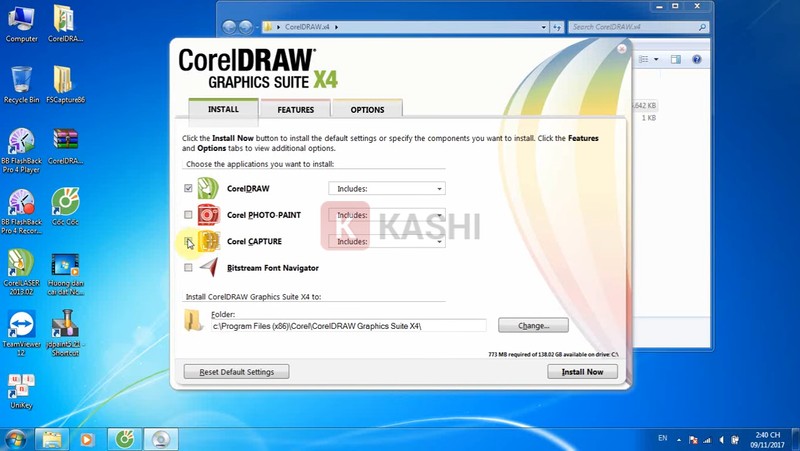The width and height of the screenshot is (800, 451).
Task: Click the CorelDRAW application icon in installer
Action: pyautogui.click(x=208, y=188)
